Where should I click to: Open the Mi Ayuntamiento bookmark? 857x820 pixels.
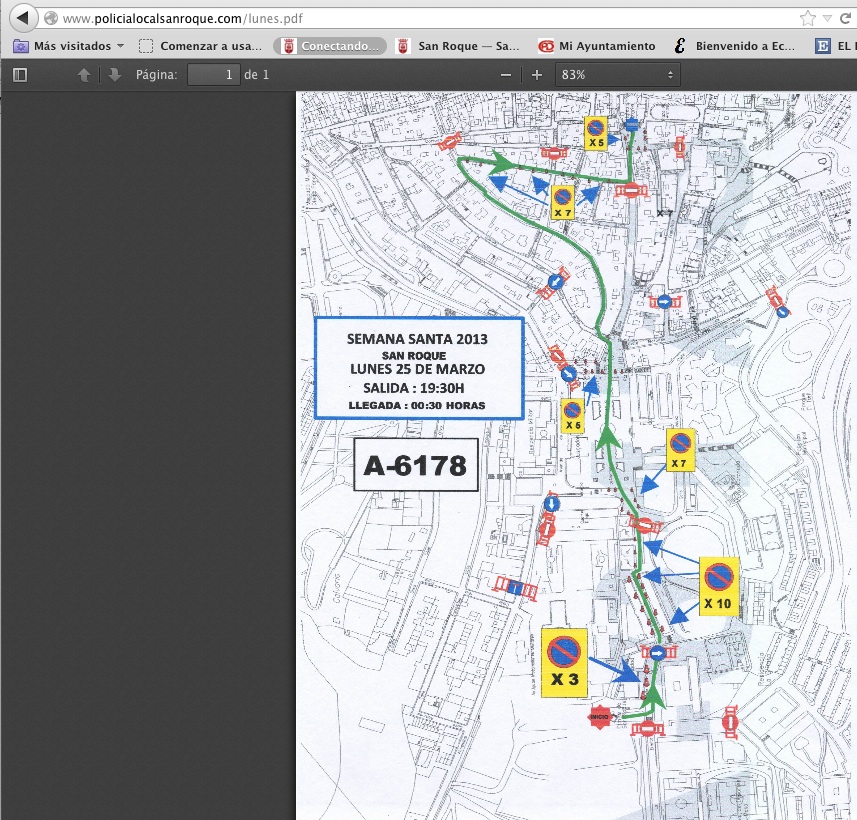597,46
